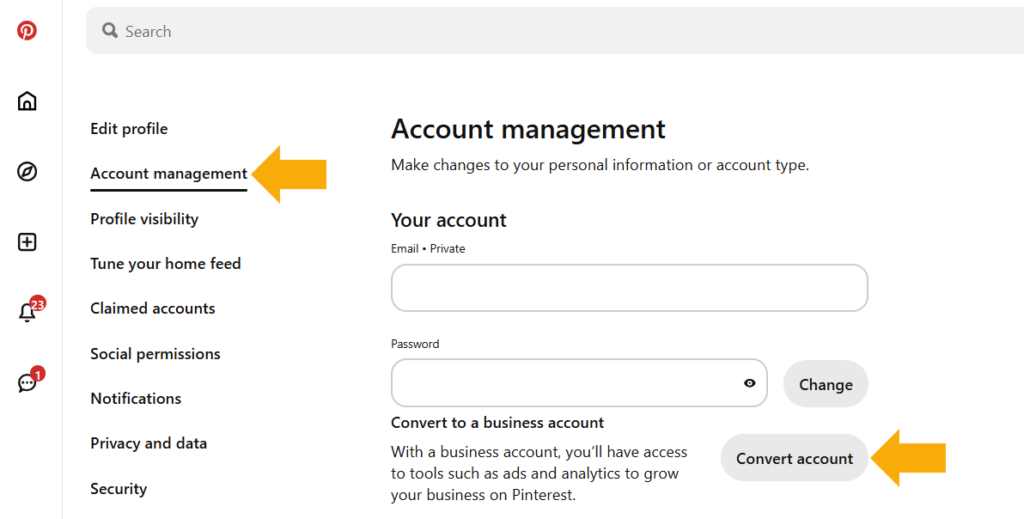
Task: Click the 'Email • Private' label
Action: pos(428,249)
